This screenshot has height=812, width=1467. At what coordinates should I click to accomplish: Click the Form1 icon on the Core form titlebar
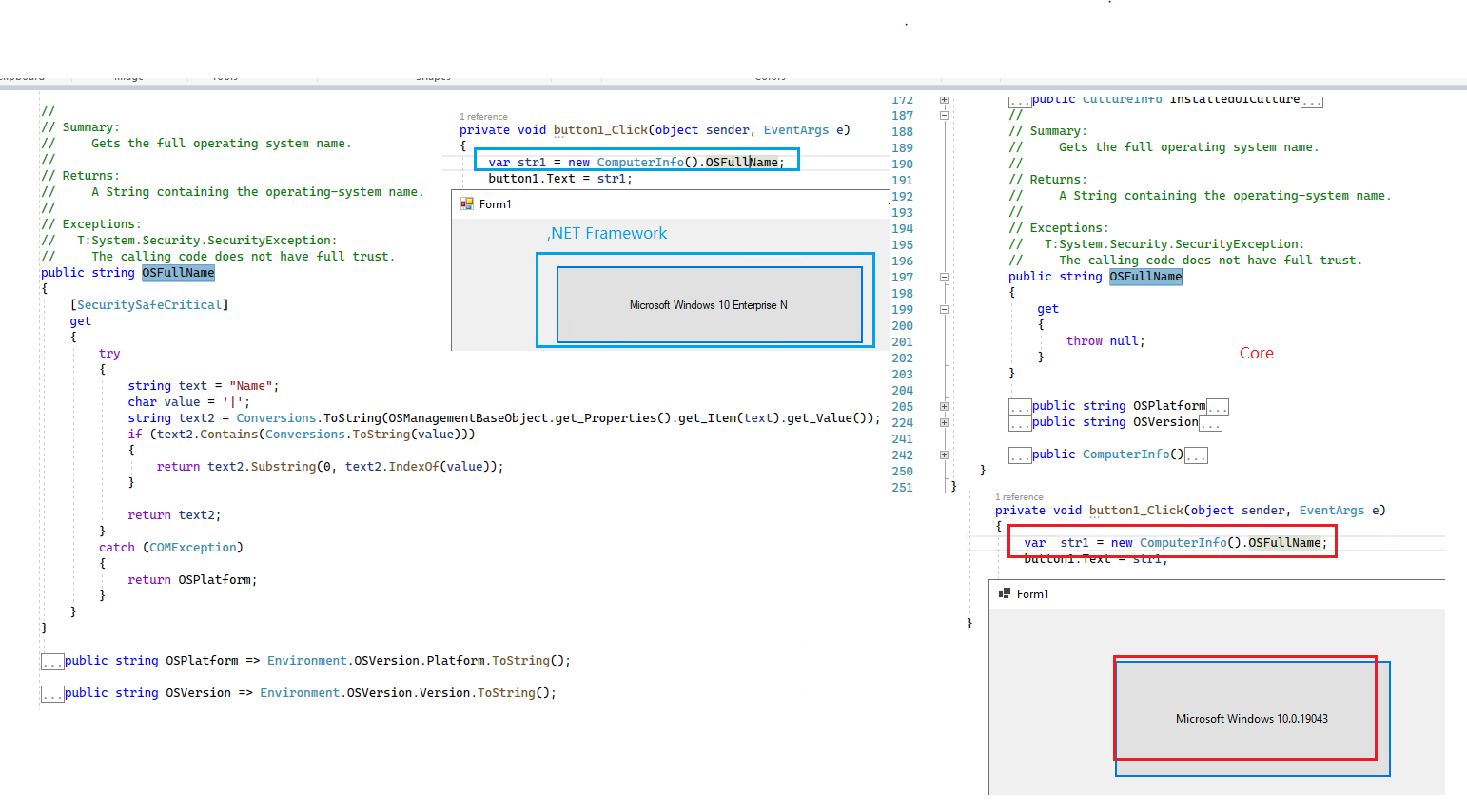pos(1006,593)
